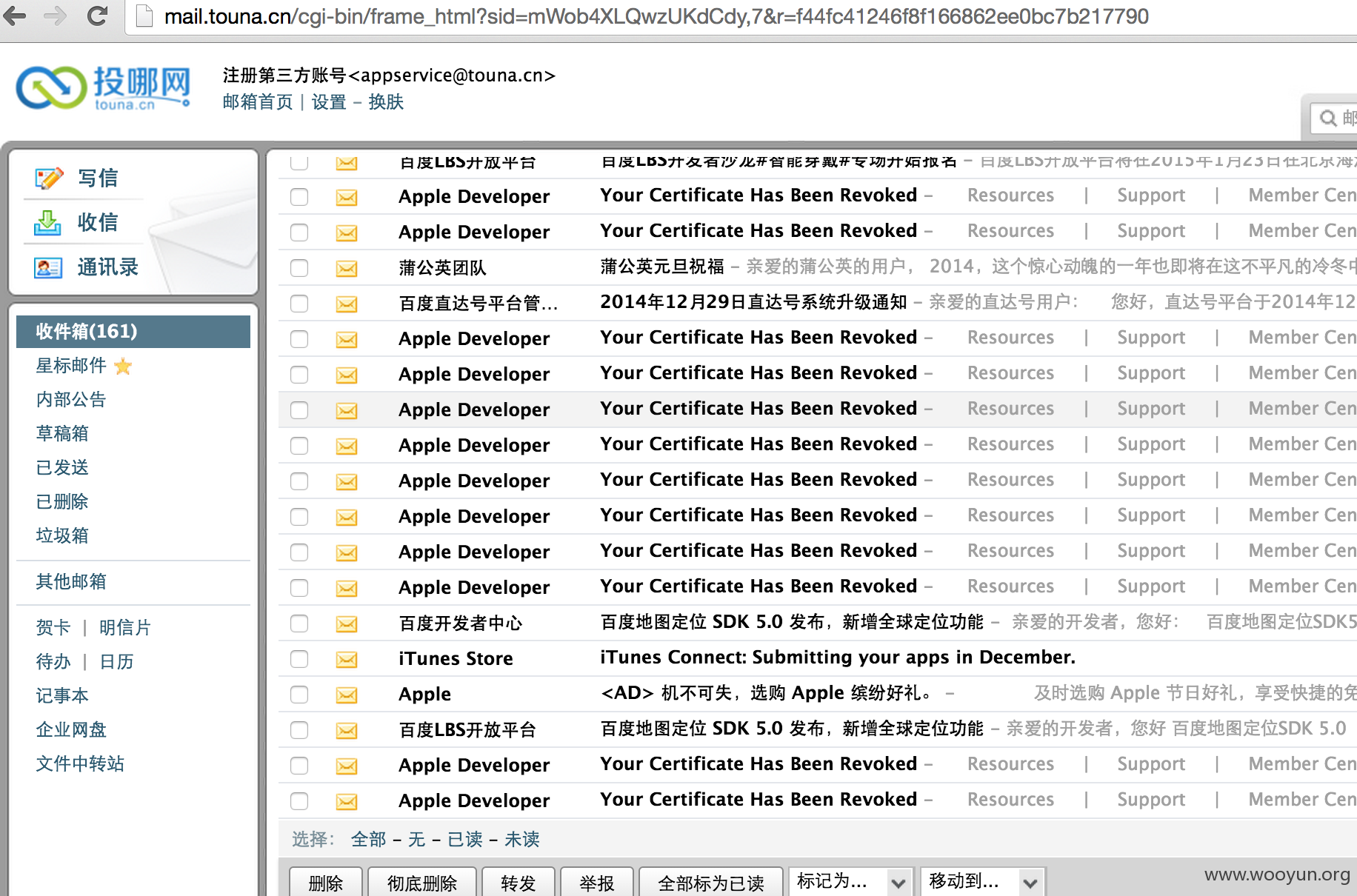Click envelope icon of 百度开发者中心 mail

347,623
